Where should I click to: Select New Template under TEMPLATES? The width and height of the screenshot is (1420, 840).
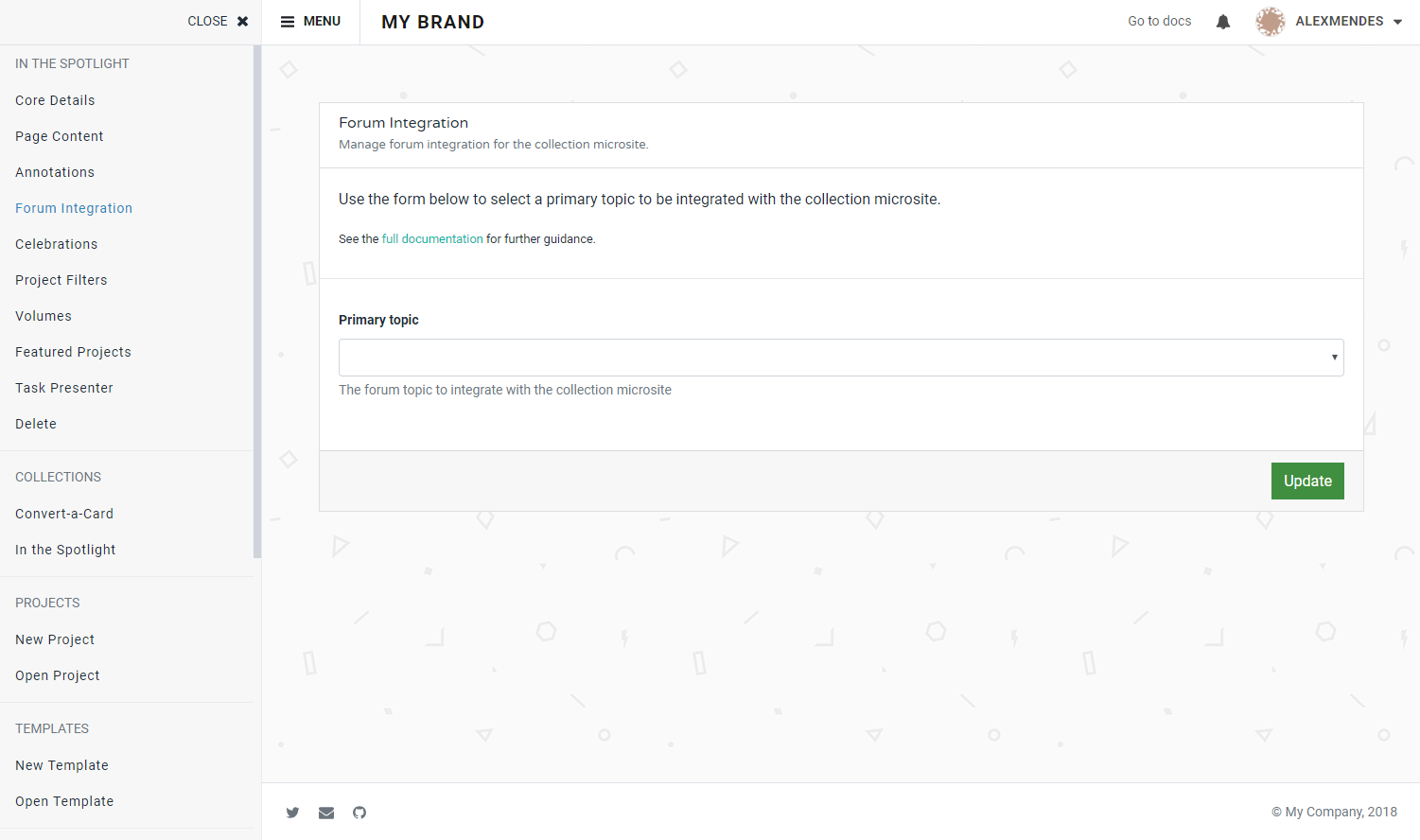[x=61, y=765]
